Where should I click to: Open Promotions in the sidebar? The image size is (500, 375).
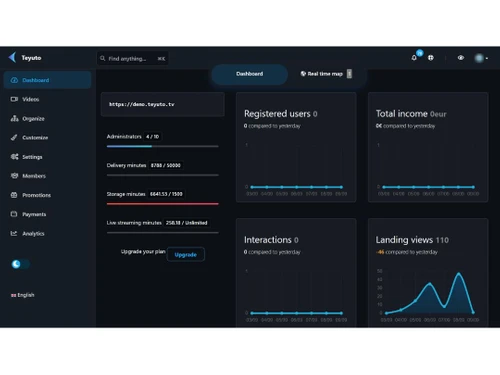(47, 195)
